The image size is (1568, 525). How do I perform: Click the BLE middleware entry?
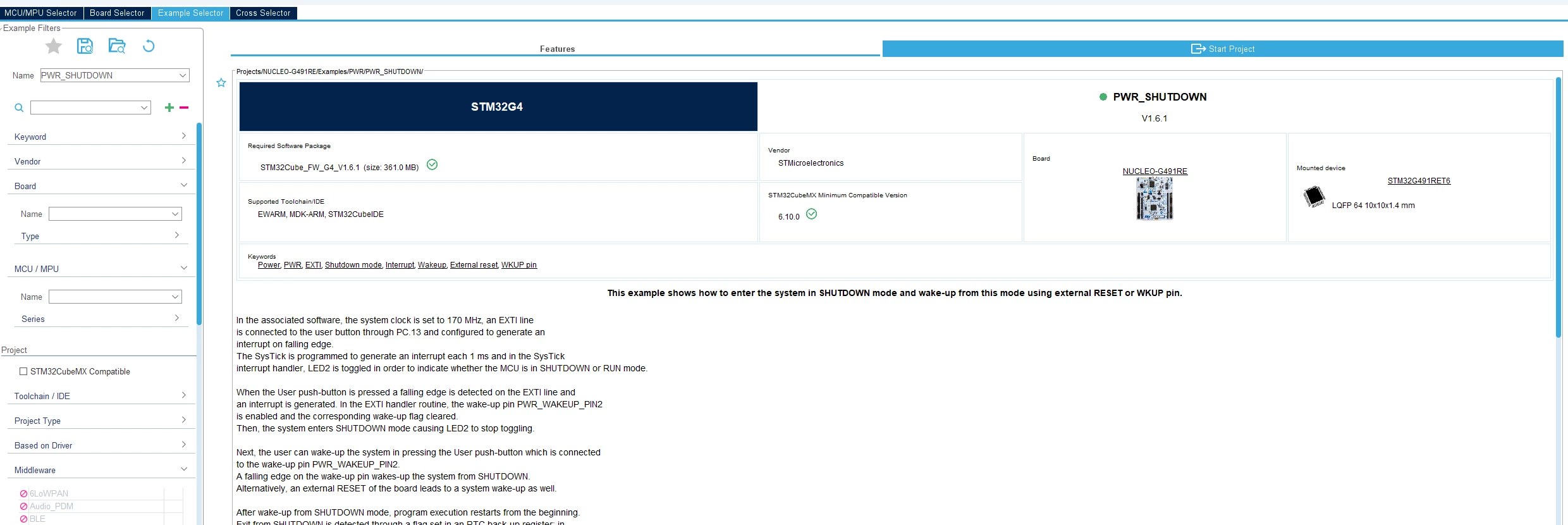pos(37,519)
